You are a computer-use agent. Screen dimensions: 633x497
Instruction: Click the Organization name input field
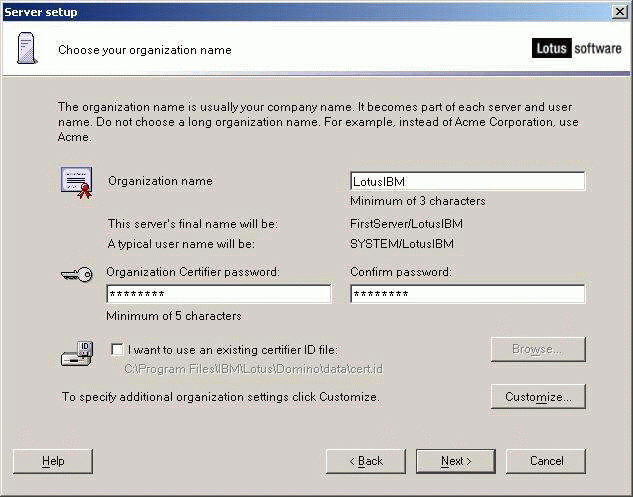click(x=467, y=181)
